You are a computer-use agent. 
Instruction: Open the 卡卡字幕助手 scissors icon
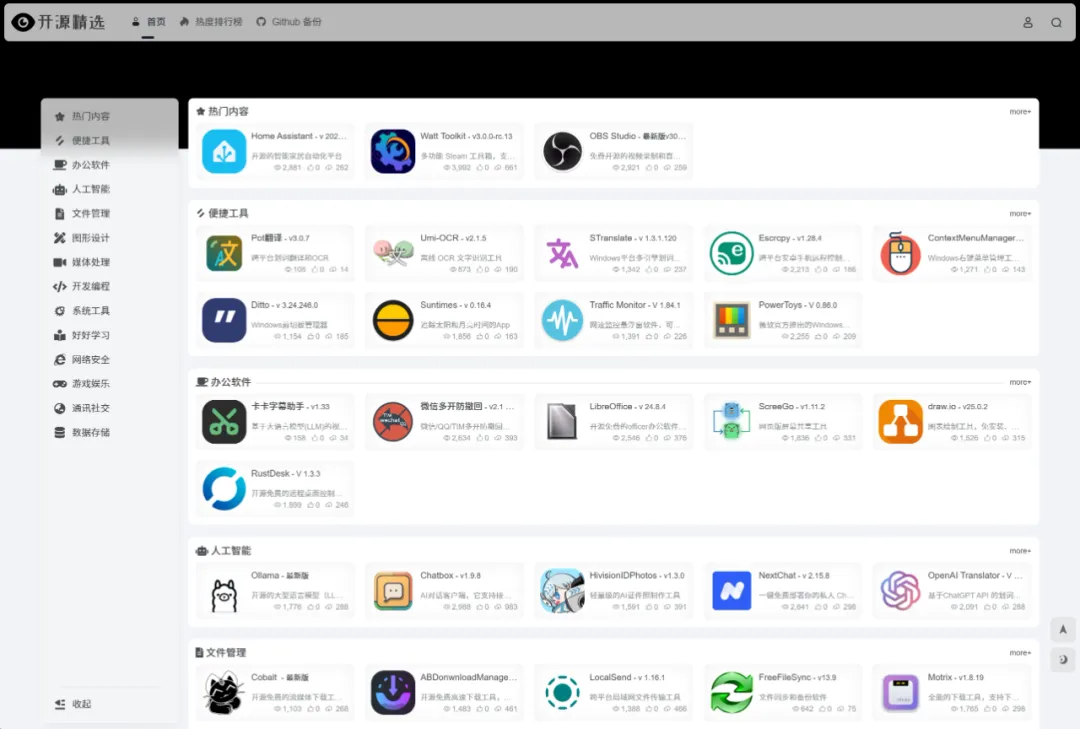pos(224,422)
